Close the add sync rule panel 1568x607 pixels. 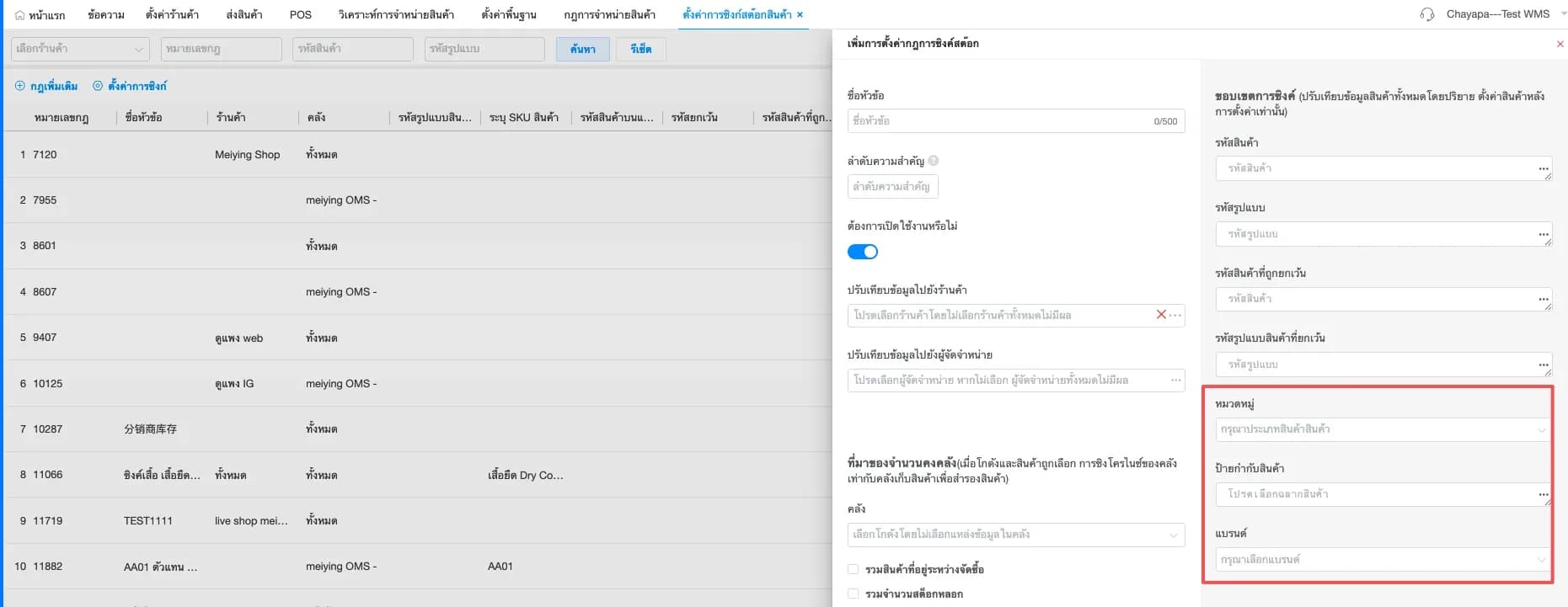coord(1560,44)
